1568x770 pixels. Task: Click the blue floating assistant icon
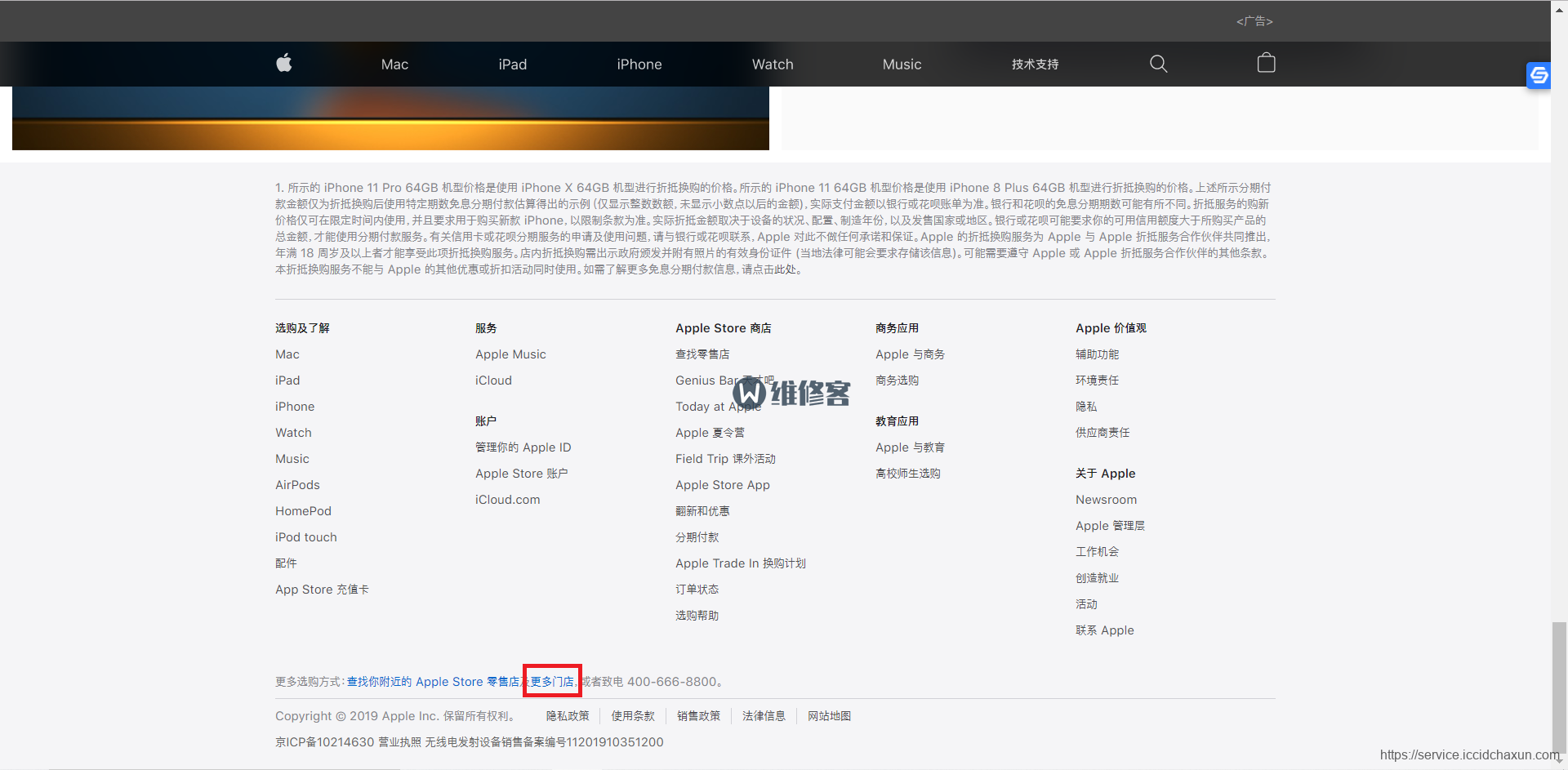coord(1539,76)
